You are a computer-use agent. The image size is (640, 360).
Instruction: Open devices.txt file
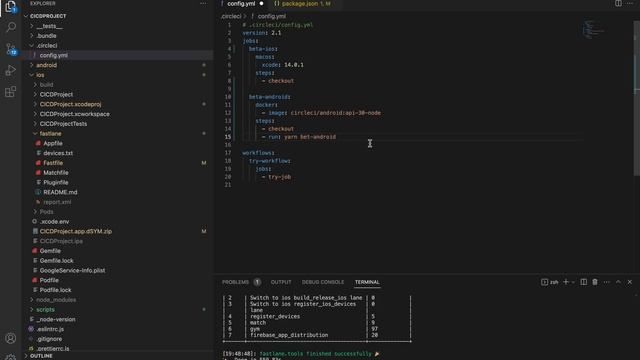58,153
